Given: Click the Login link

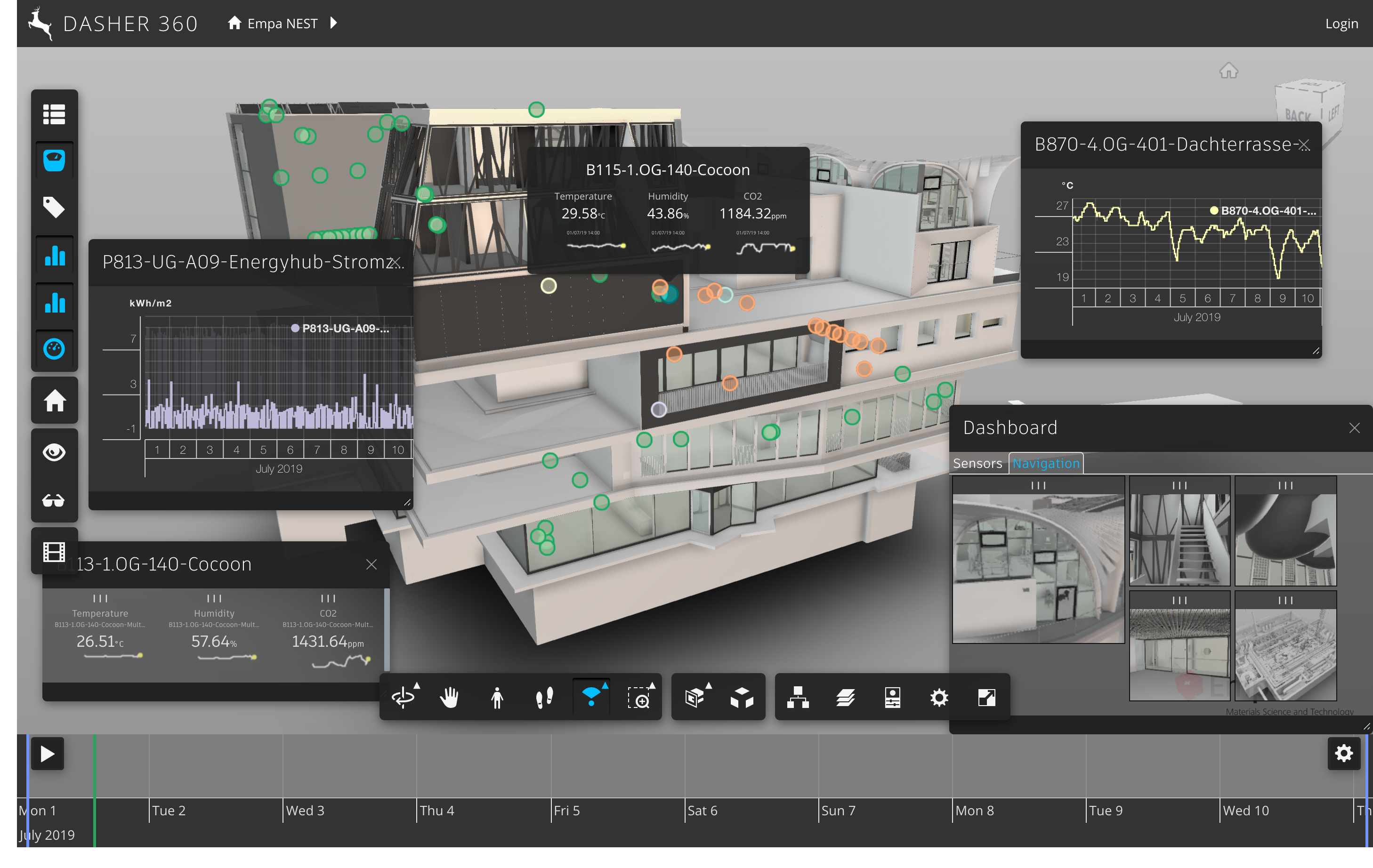Looking at the screenshot, I should tap(1341, 24).
